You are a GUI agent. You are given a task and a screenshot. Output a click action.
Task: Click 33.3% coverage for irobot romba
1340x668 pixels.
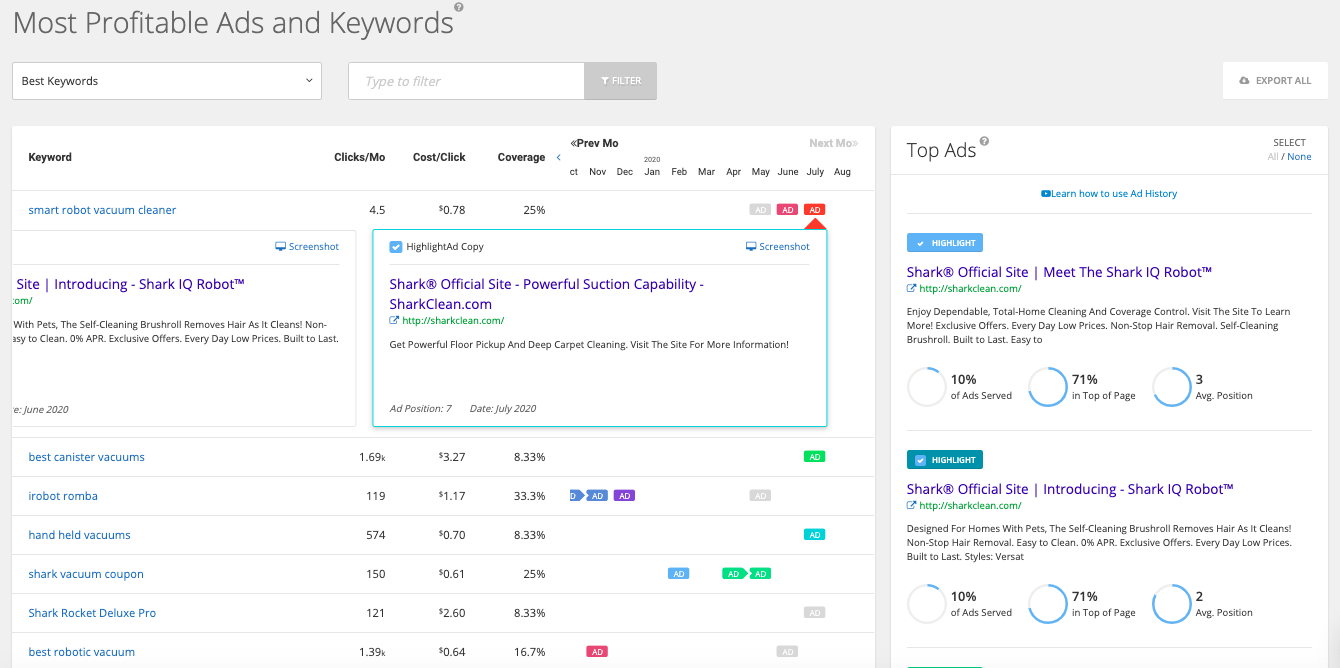(529, 496)
